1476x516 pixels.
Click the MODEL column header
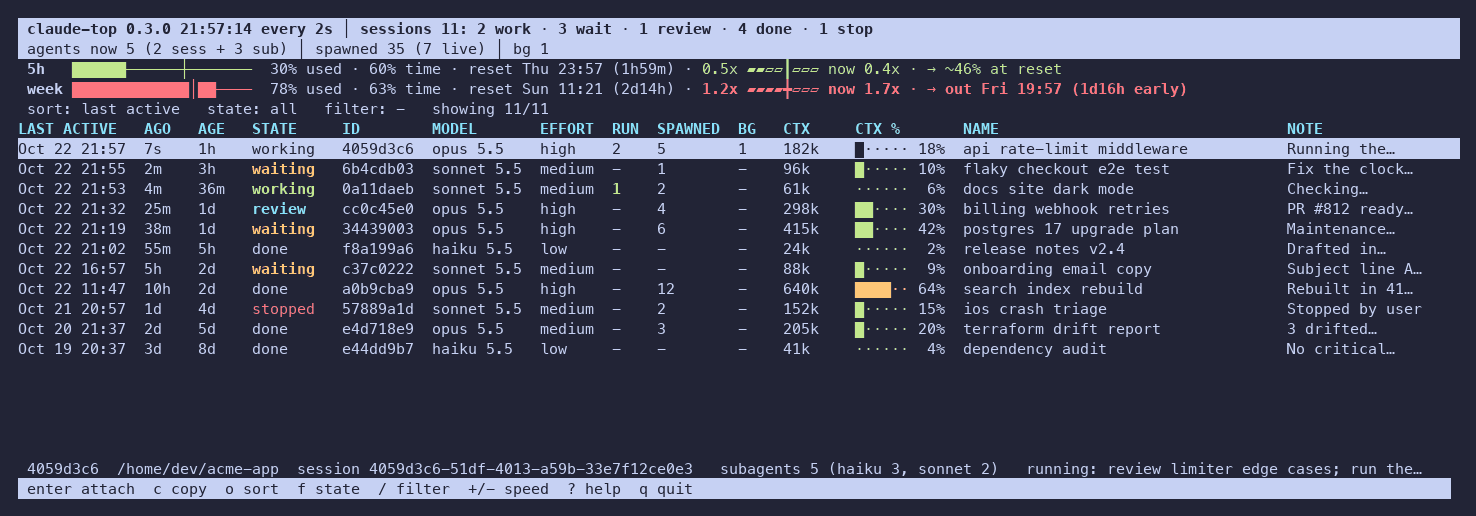[454, 129]
